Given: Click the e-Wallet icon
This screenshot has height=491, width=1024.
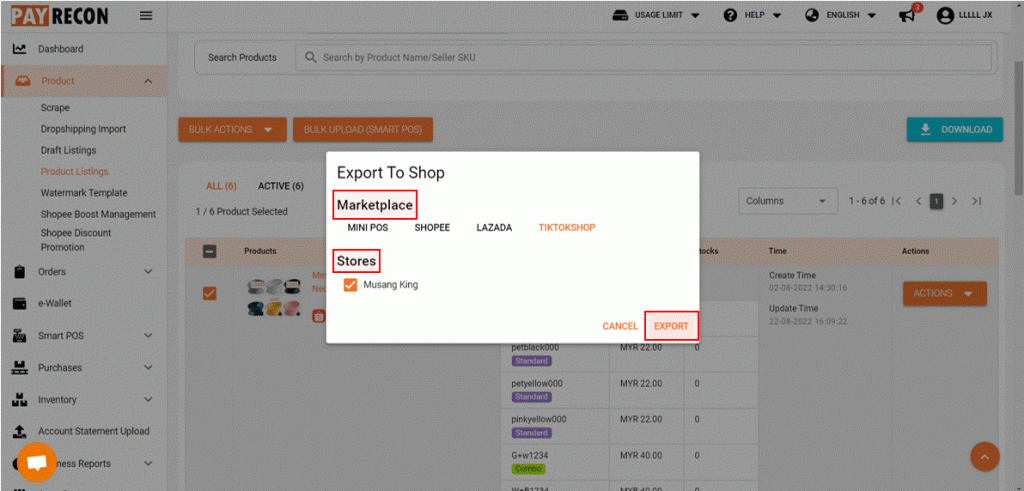Looking at the screenshot, I should pyautogui.click(x=20, y=304).
